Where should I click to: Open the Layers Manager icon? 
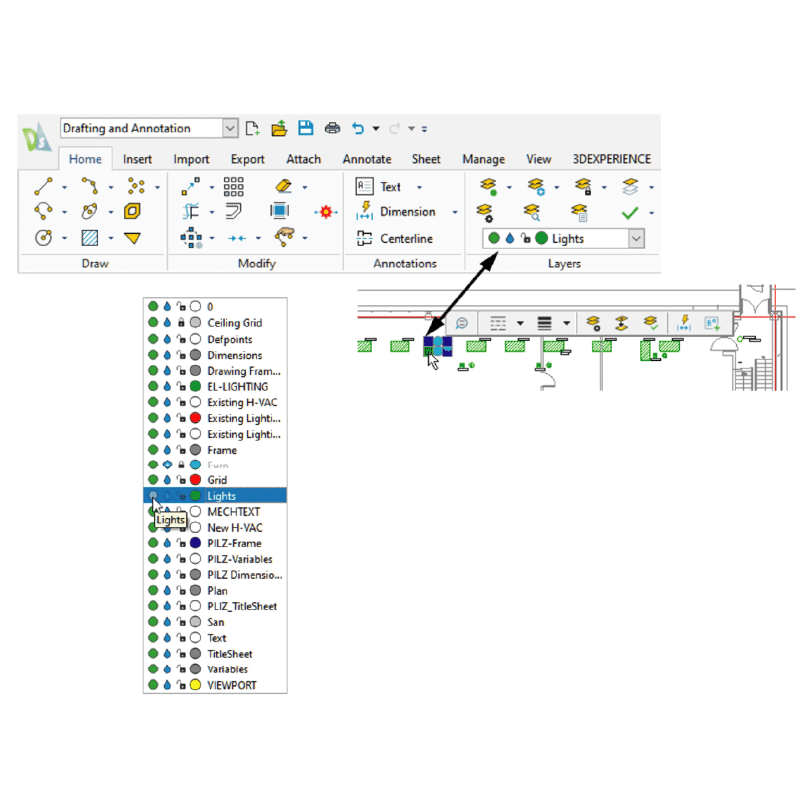(x=487, y=186)
